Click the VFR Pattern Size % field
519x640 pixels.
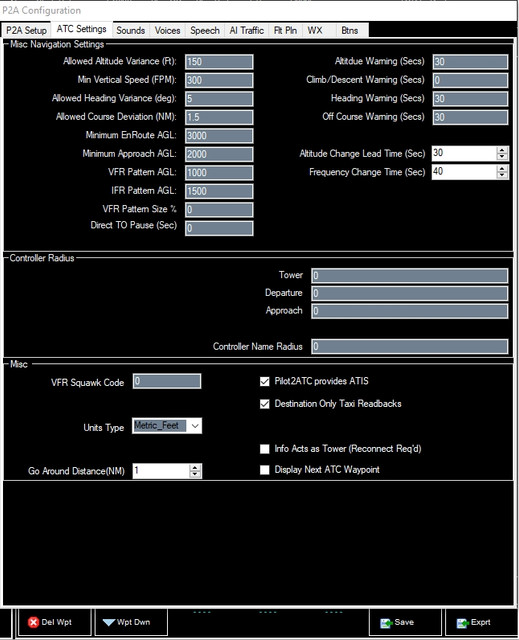(219, 210)
